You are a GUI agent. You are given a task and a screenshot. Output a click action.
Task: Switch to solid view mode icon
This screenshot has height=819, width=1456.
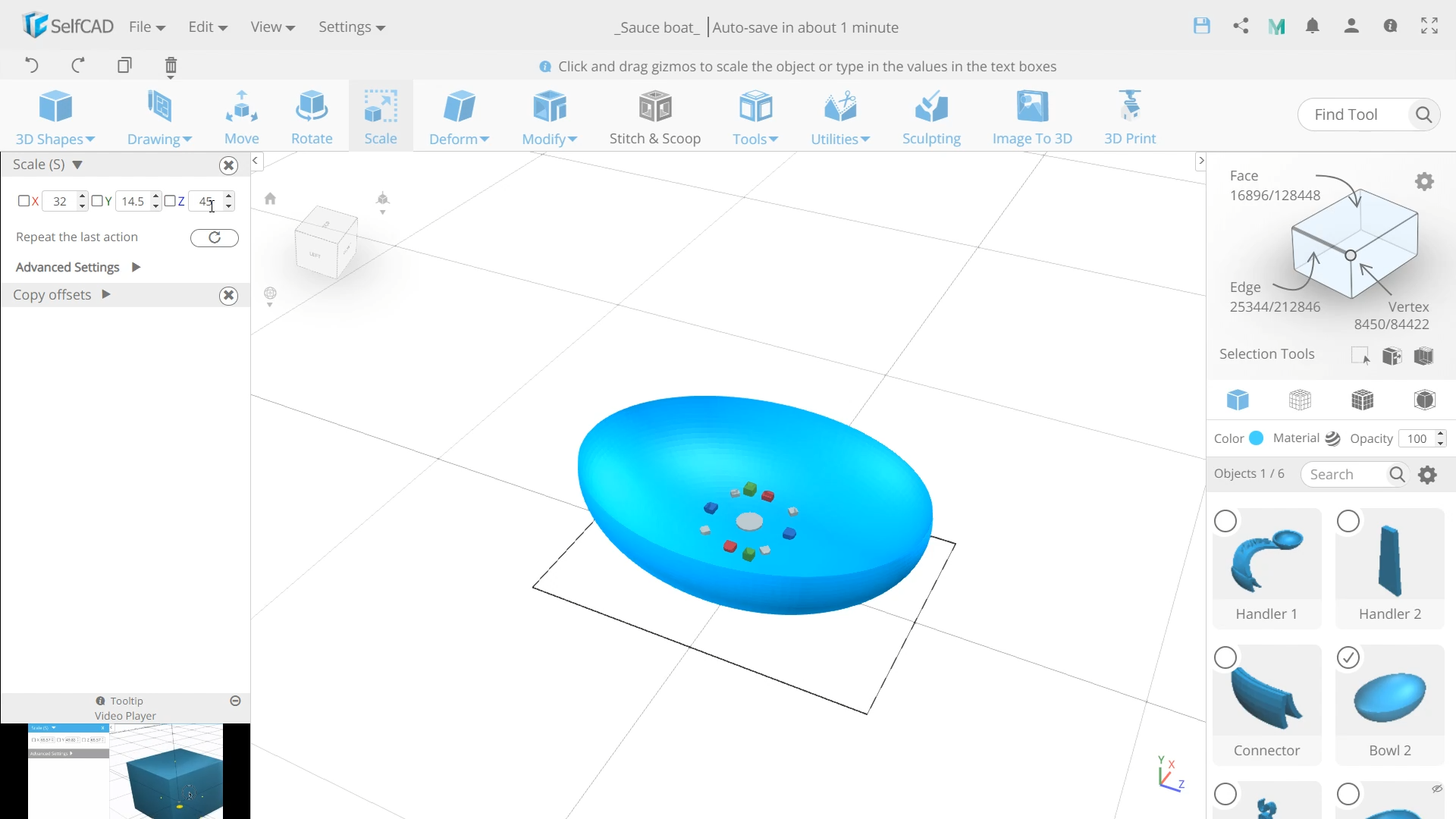(1238, 400)
